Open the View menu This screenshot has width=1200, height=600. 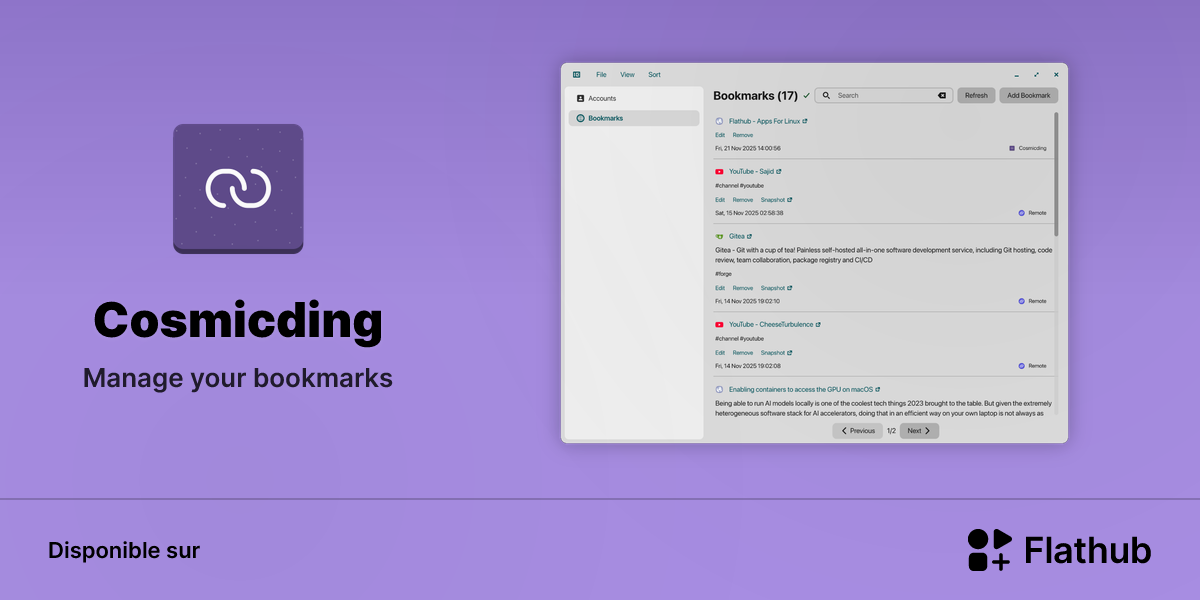tap(627, 75)
